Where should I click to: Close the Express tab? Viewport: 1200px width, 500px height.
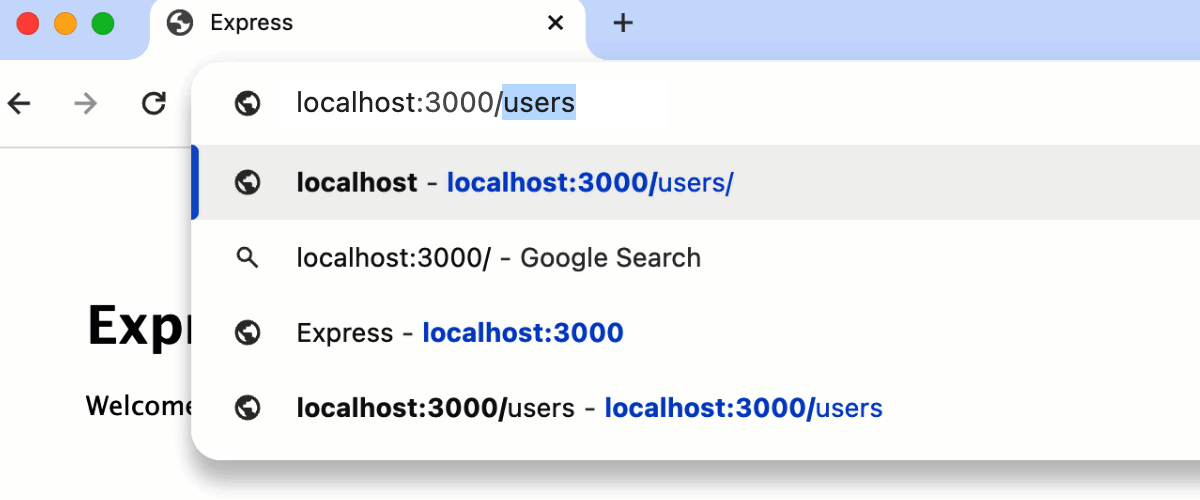coord(556,23)
